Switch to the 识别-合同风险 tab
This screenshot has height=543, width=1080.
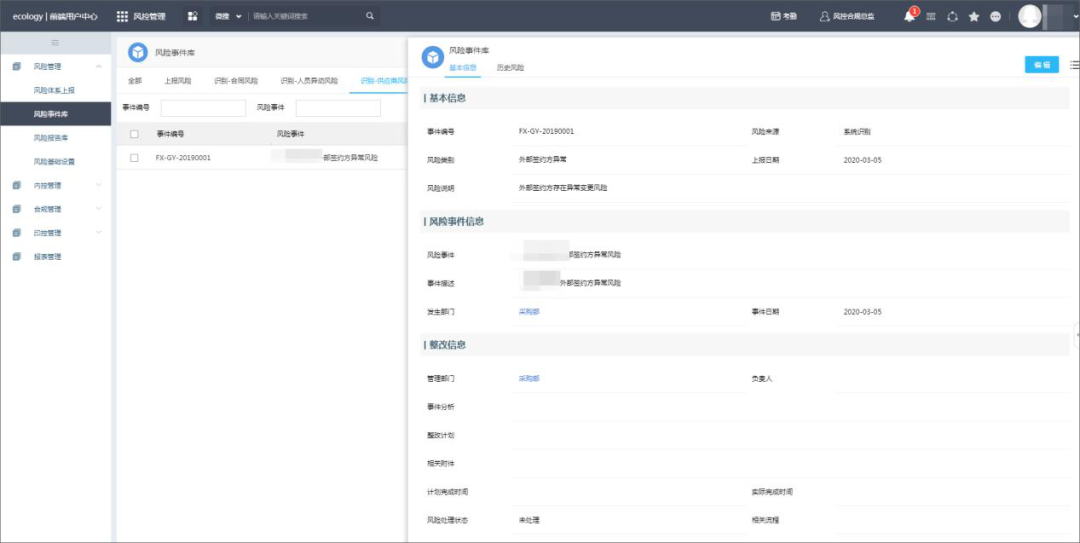tap(236, 81)
